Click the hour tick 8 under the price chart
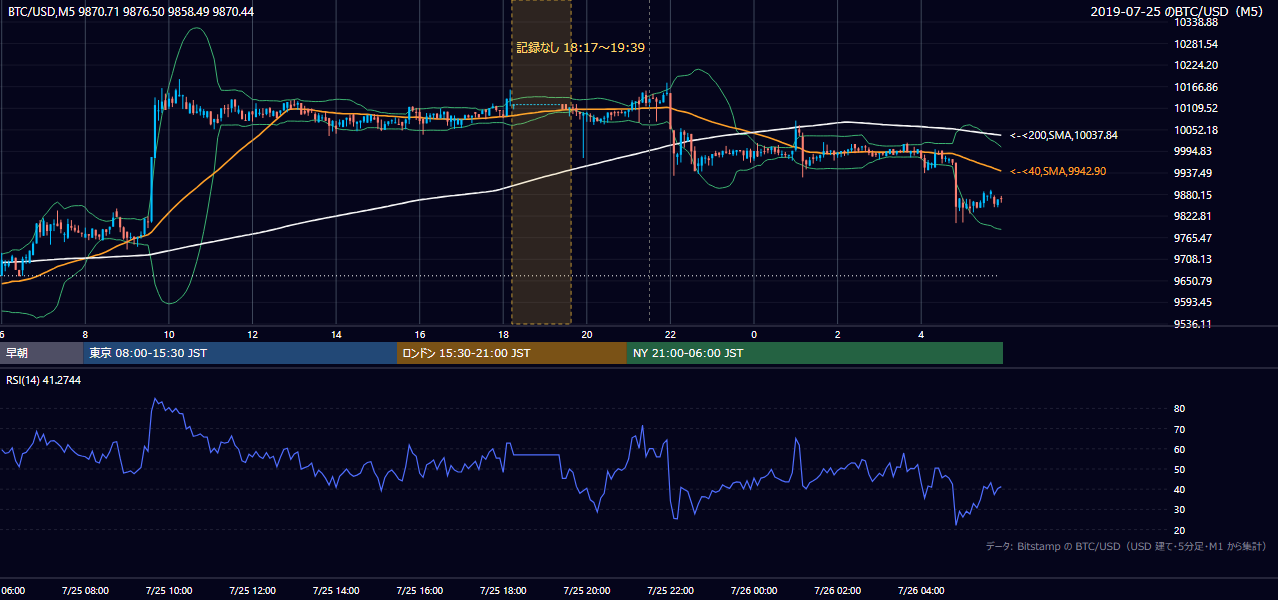1278x600 pixels. [x=85, y=335]
